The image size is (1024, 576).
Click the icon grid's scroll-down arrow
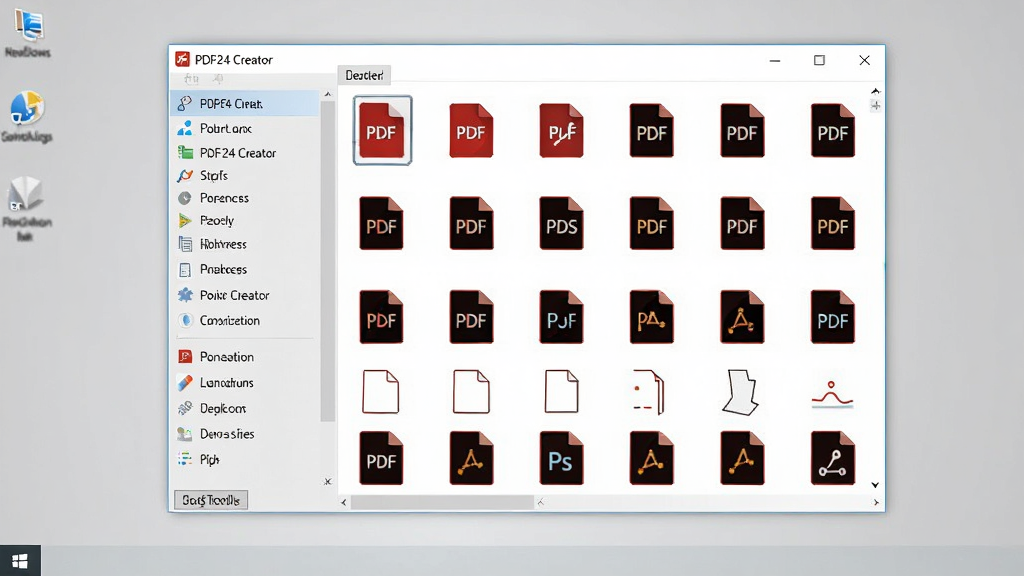click(875, 485)
